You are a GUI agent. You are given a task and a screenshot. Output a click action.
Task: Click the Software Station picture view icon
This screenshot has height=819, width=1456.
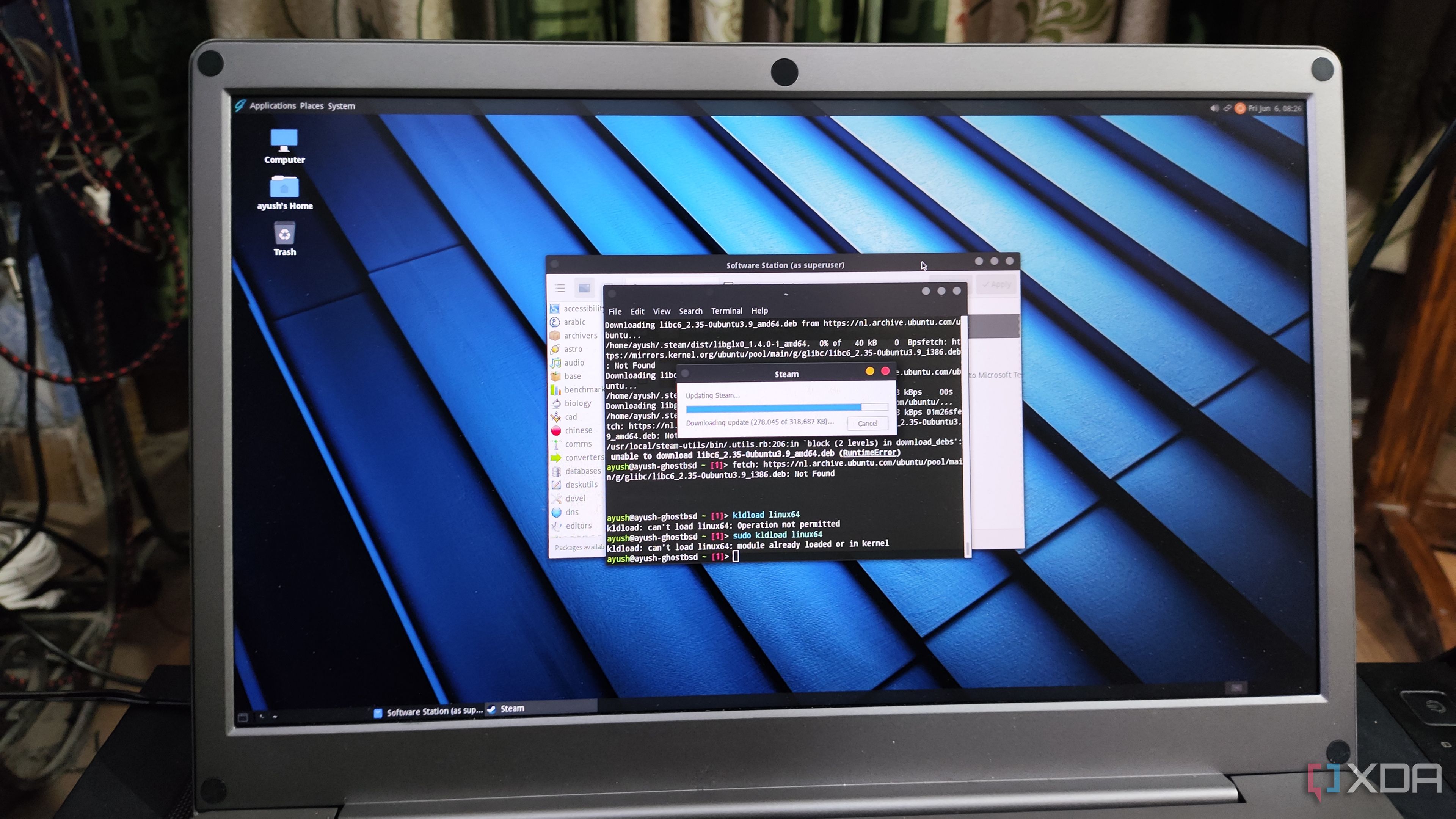pos(584,288)
